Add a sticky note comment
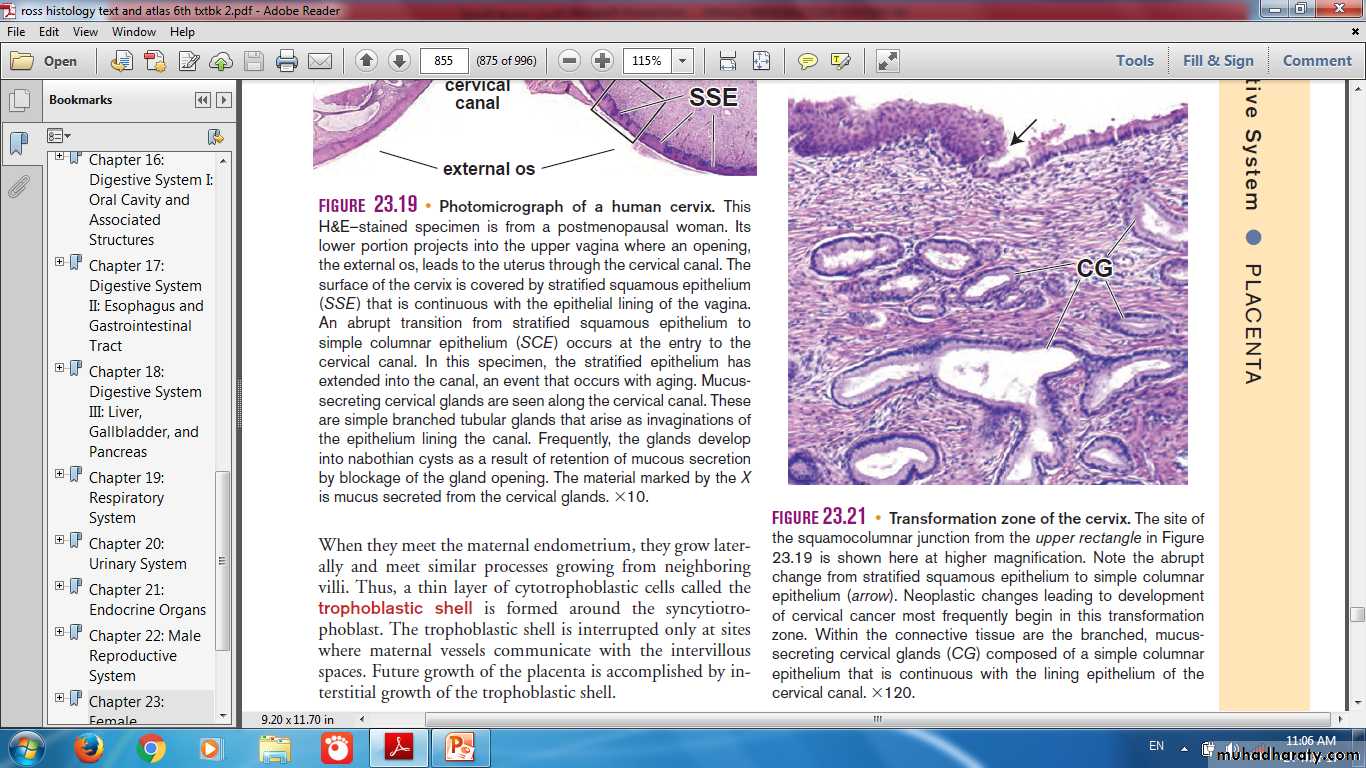This screenshot has width=1366, height=768. pyautogui.click(x=807, y=61)
